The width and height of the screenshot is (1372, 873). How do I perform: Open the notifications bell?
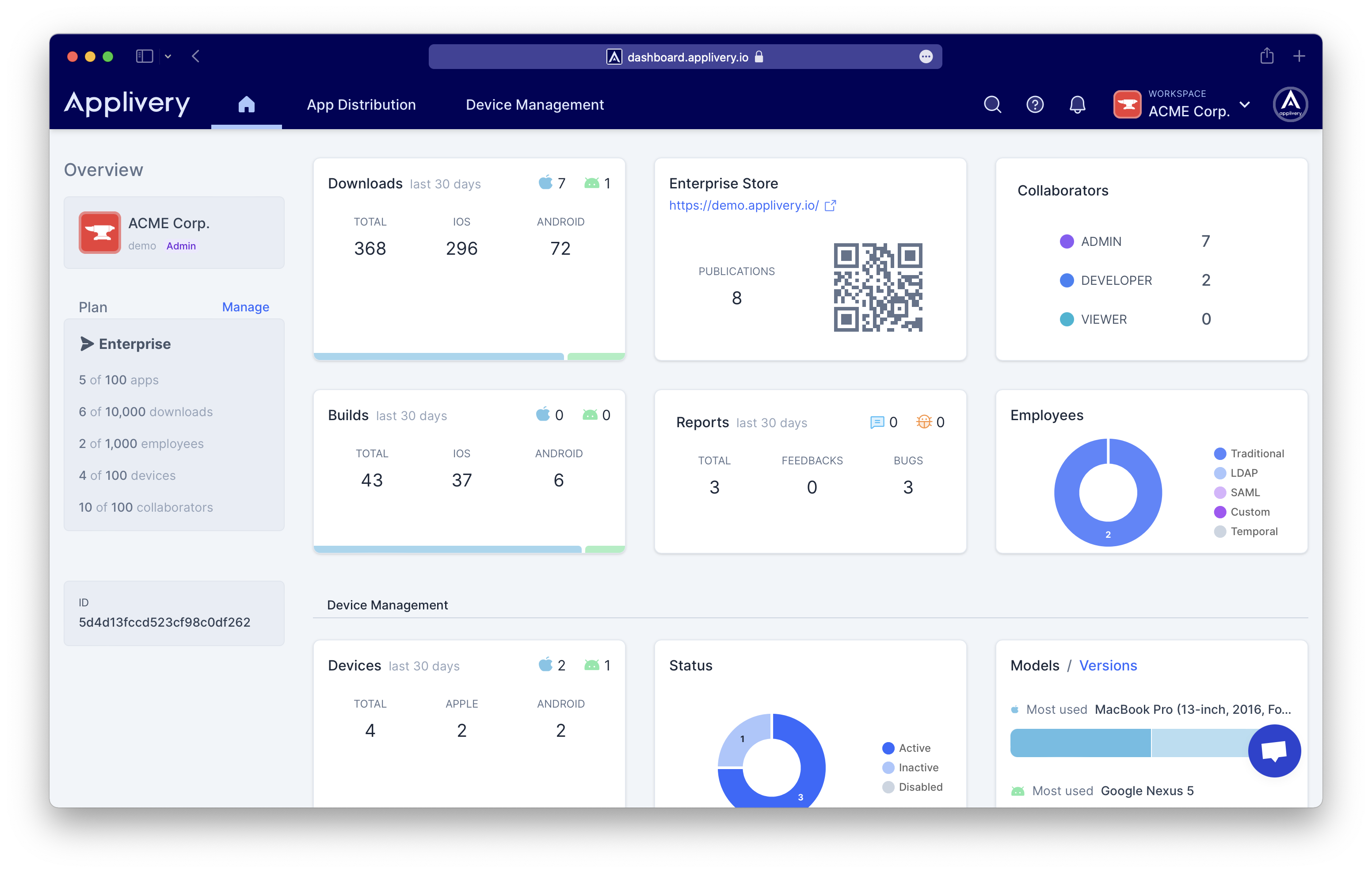click(1077, 104)
